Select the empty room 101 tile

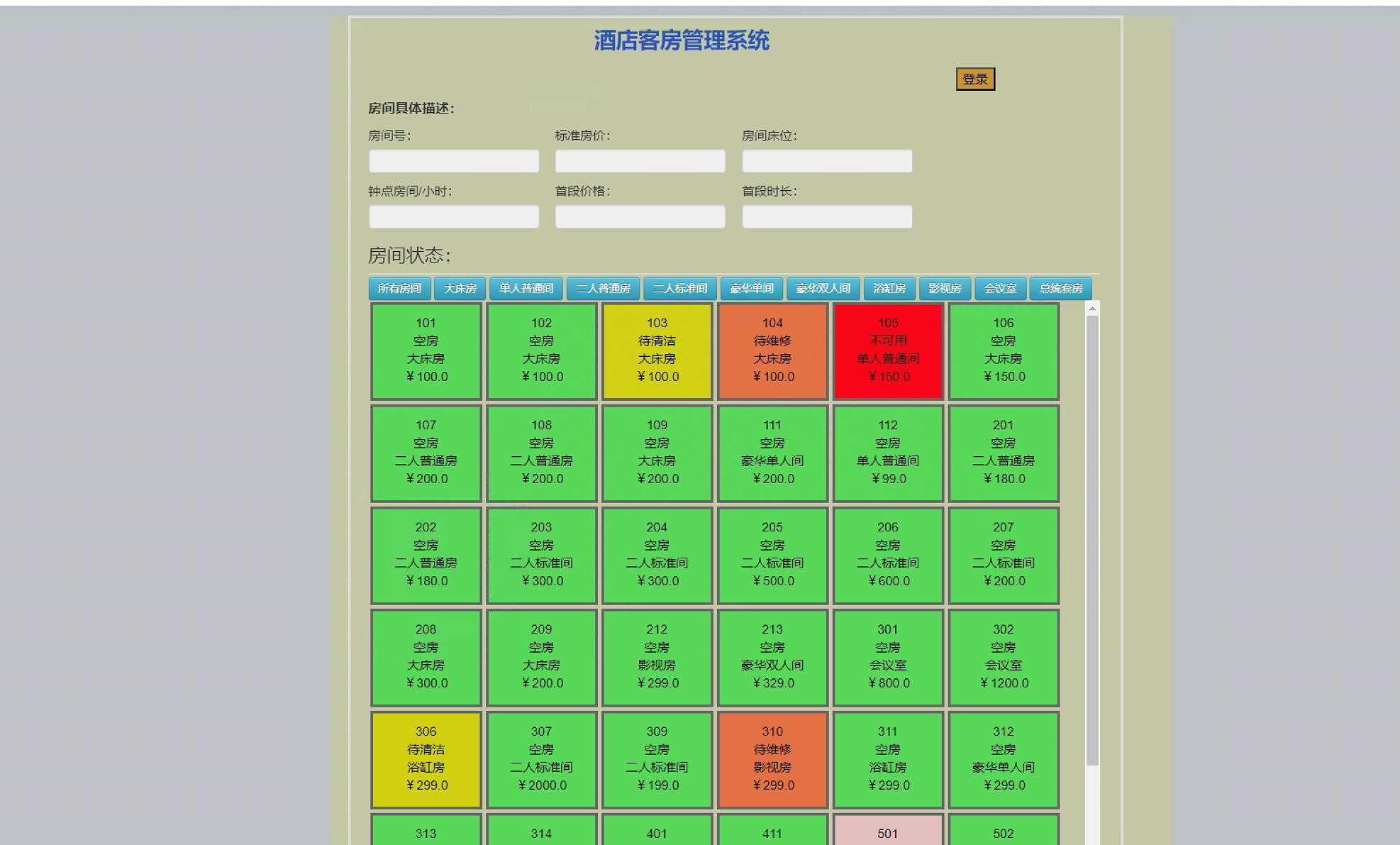[x=426, y=350]
